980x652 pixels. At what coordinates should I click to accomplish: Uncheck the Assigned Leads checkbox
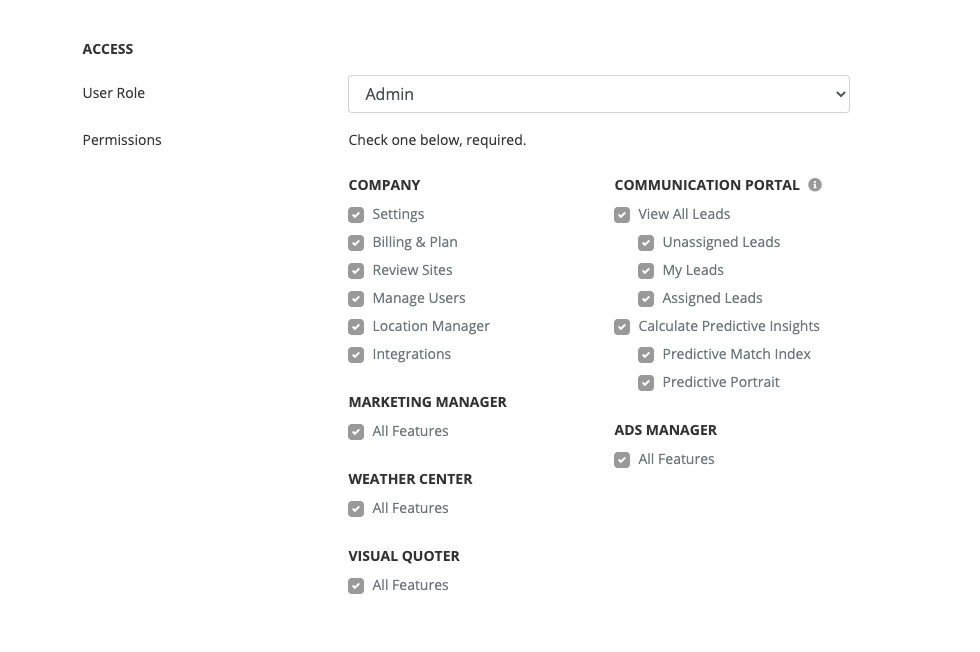coord(646,299)
